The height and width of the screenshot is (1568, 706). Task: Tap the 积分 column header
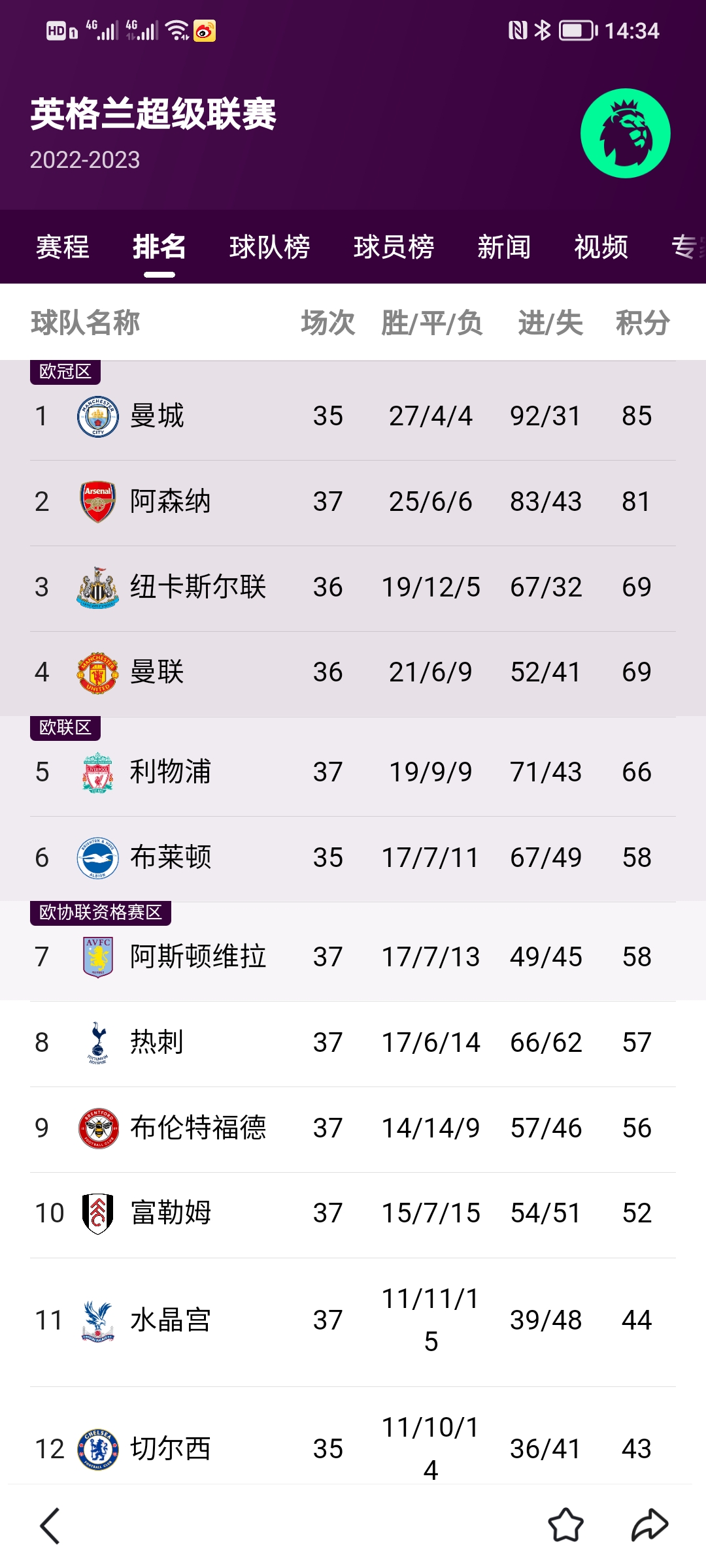tap(642, 323)
